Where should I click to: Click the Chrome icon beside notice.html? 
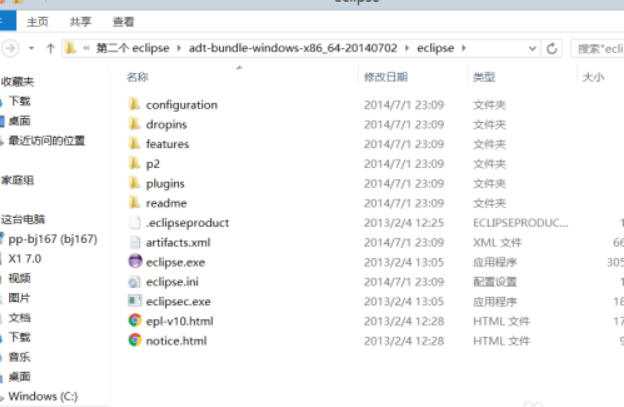pos(135,340)
